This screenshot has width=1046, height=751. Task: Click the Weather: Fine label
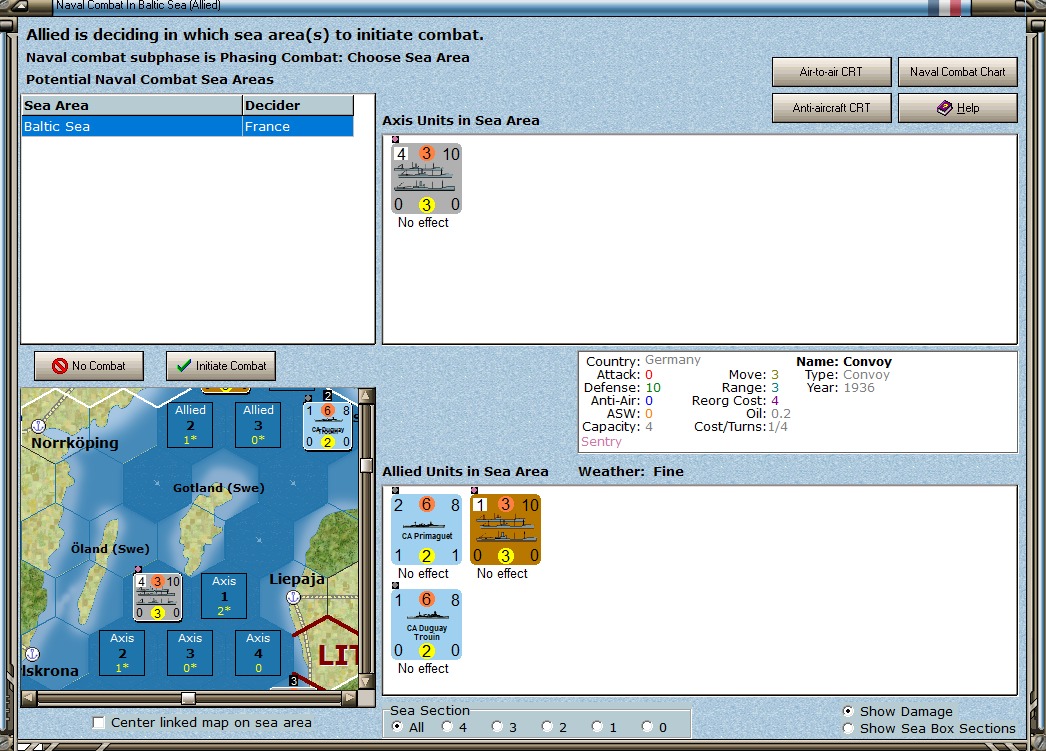pos(631,472)
